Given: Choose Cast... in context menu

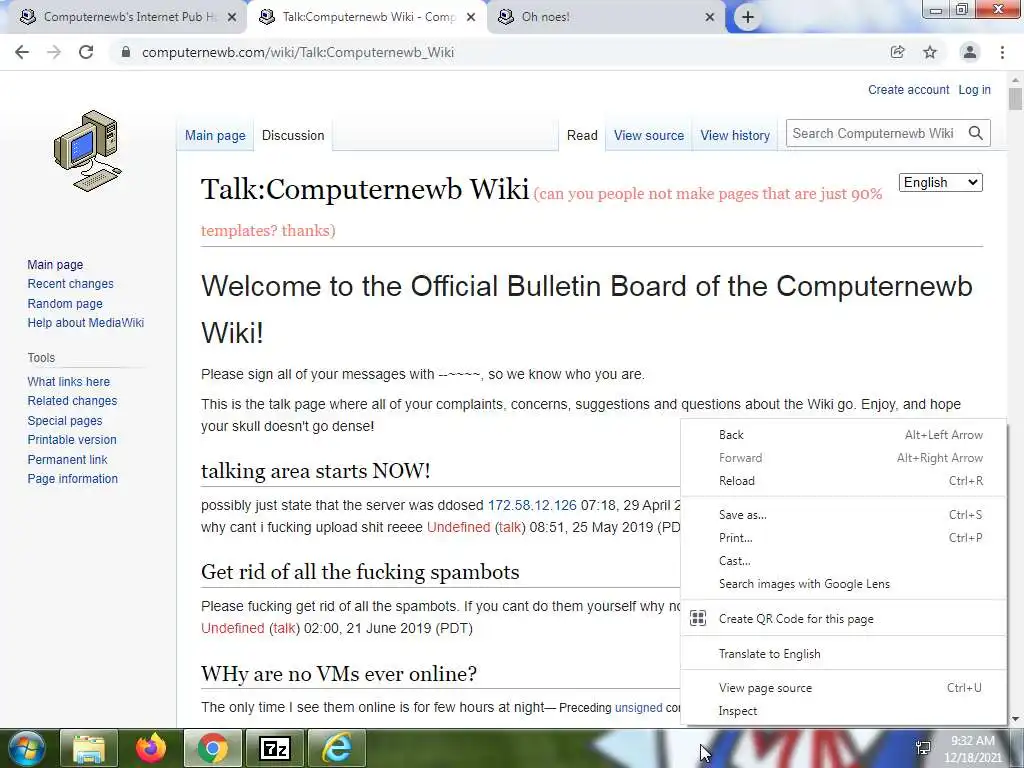Looking at the screenshot, I should 843,560.
